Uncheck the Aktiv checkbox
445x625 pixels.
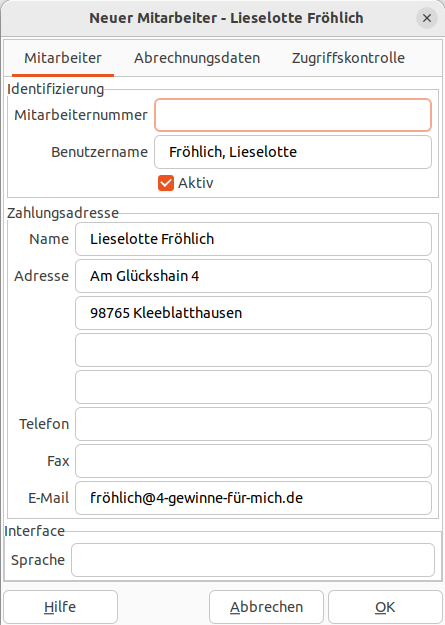166,183
